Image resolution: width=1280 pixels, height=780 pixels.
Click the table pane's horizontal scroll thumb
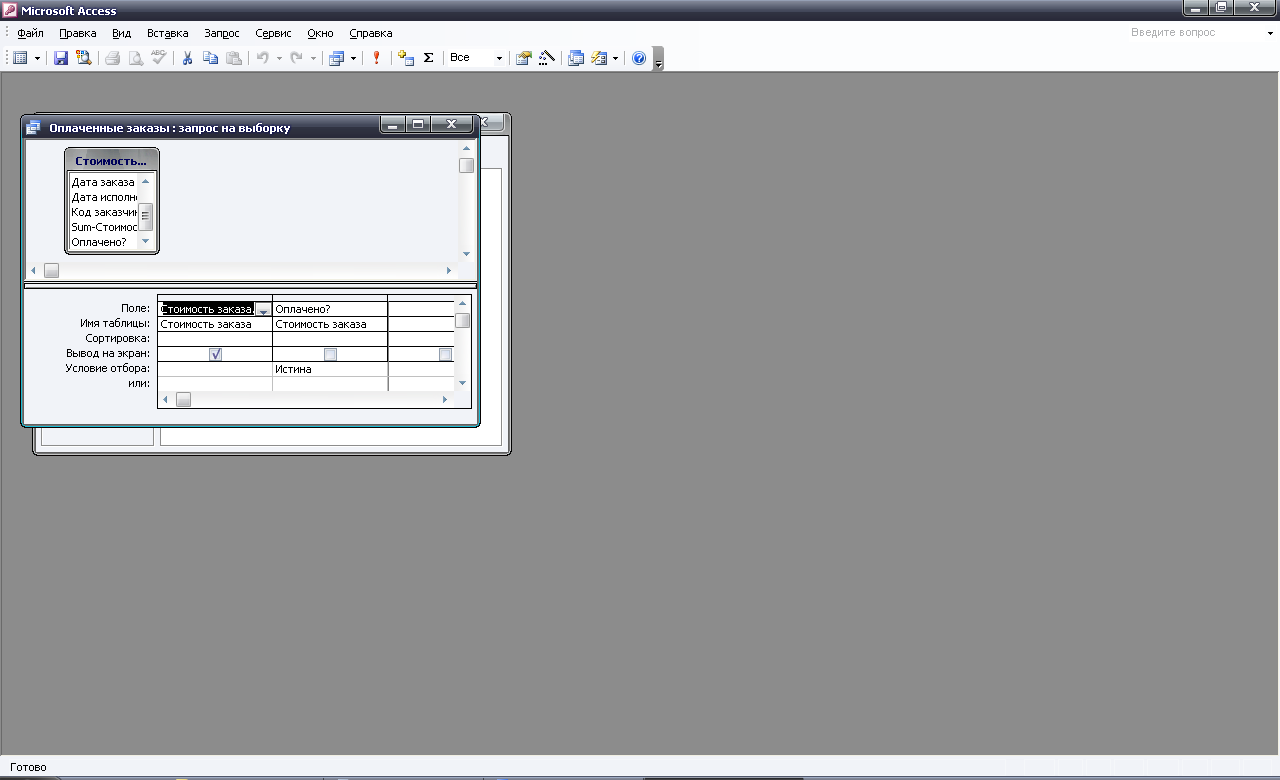51,270
